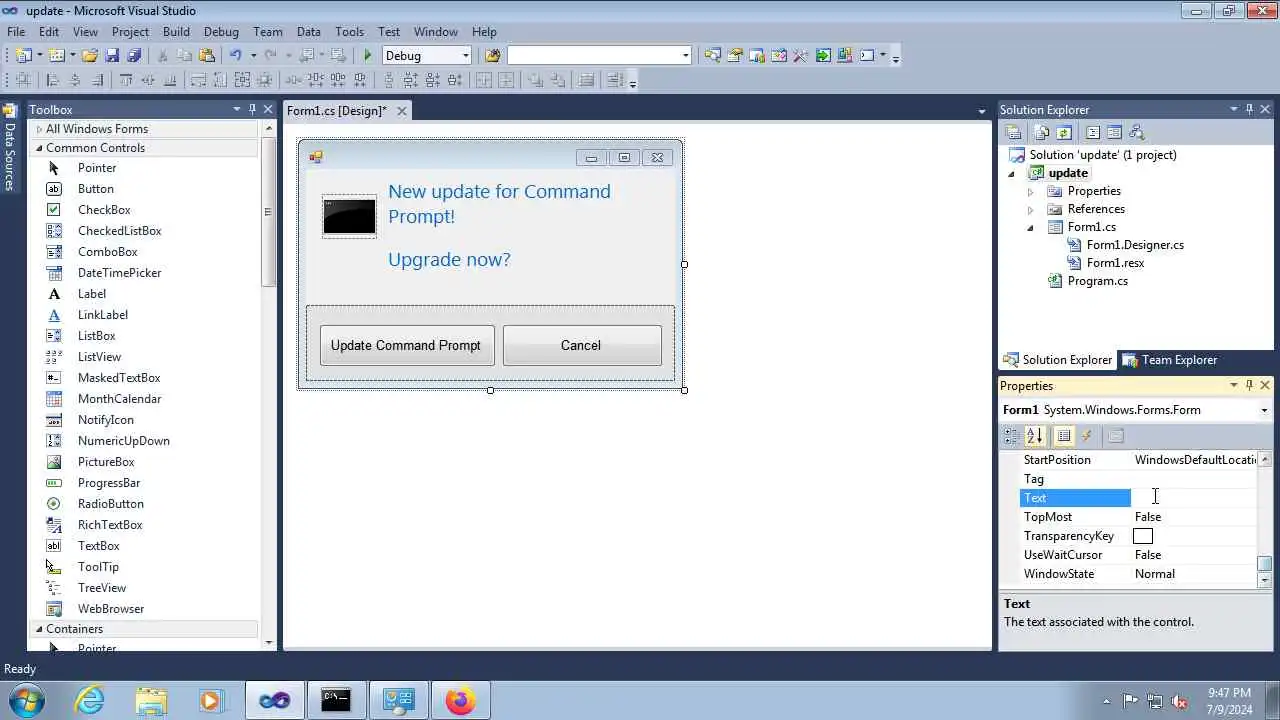Viewport: 1280px width, 720px height.
Task: Select the ComboBox control in Toolbox
Action: click(108, 252)
